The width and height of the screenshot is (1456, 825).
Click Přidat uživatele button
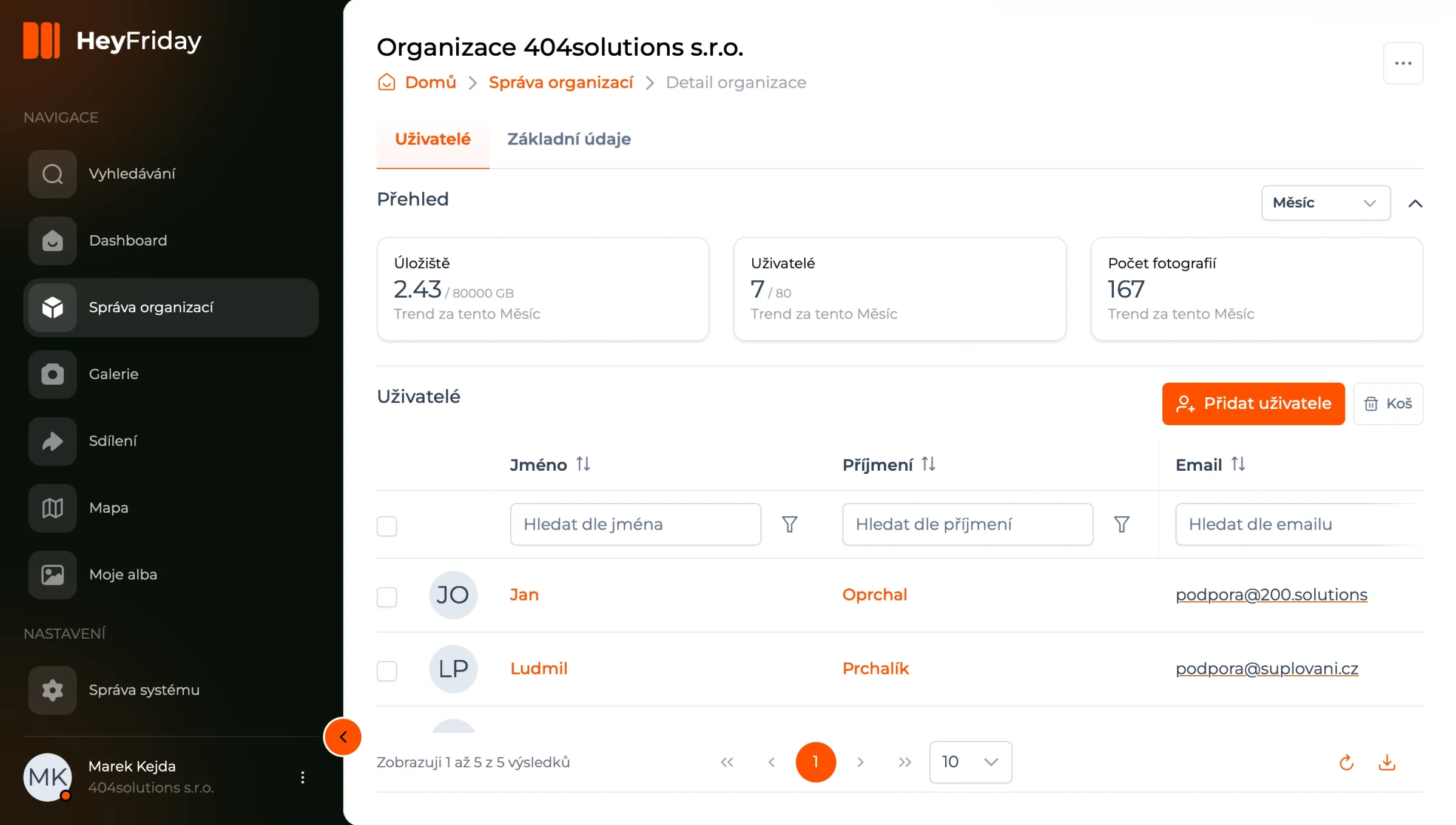click(1253, 403)
